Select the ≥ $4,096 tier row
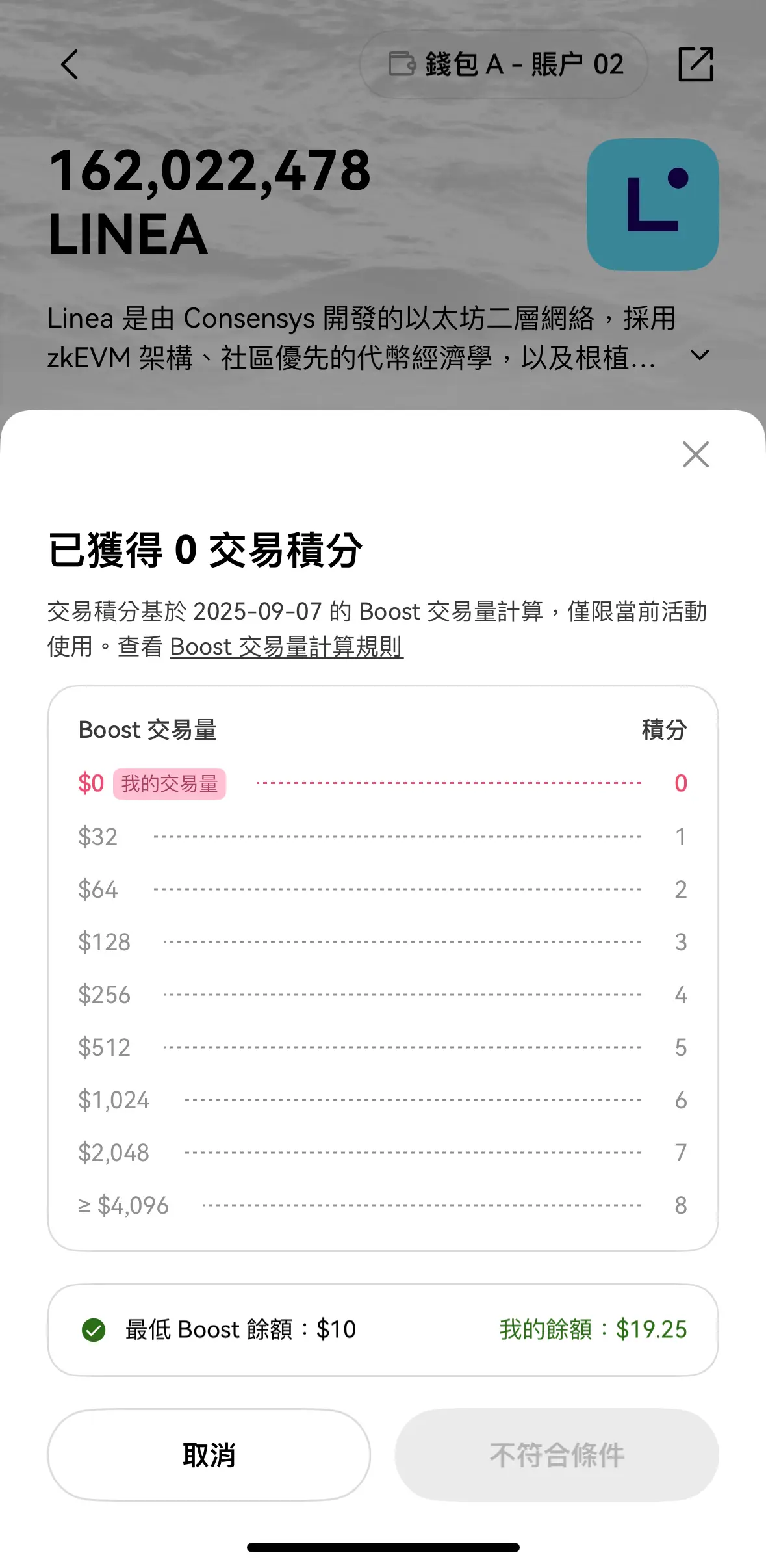766x1568 pixels. pyautogui.click(x=383, y=1205)
